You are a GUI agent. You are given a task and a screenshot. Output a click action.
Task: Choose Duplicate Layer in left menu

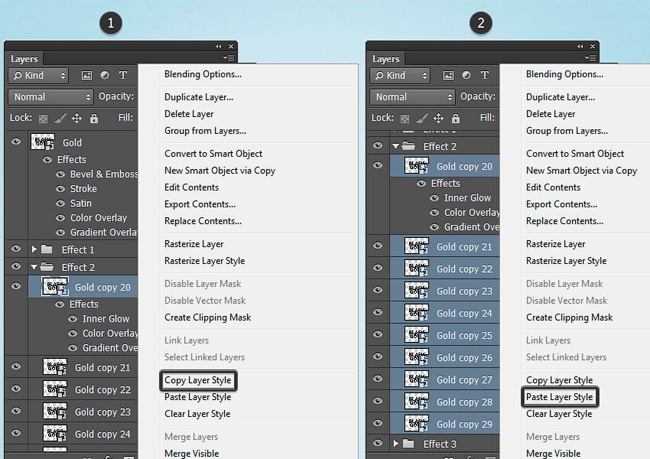click(x=199, y=97)
